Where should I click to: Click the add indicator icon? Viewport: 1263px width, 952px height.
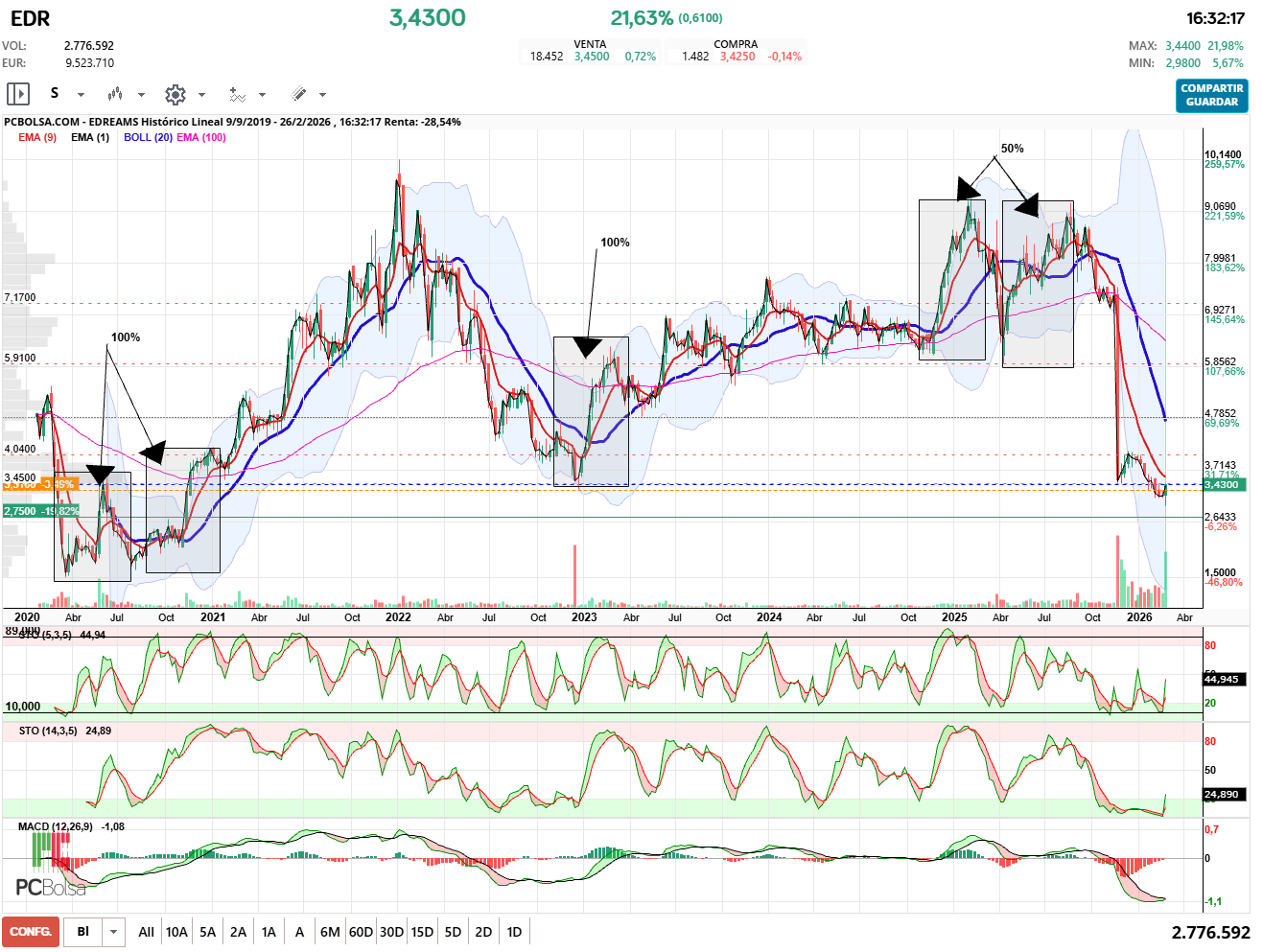(237, 94)
